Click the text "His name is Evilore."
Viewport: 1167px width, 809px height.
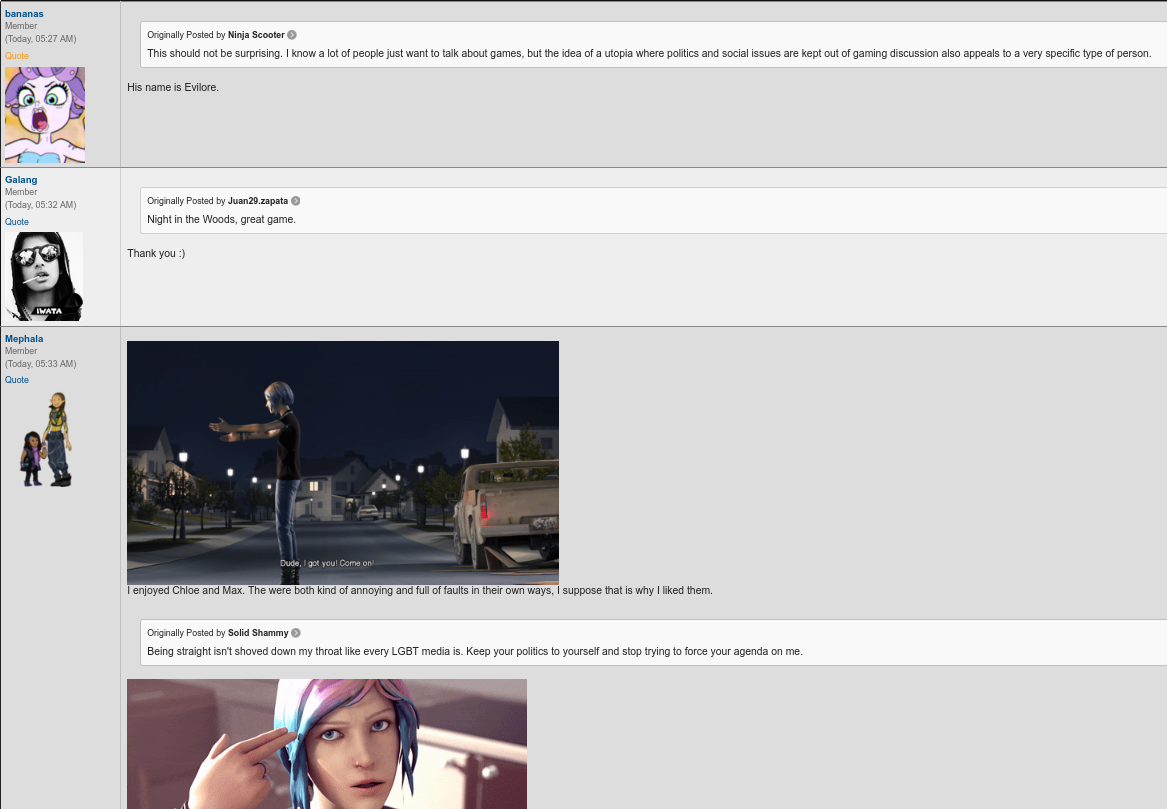point(173,87)
